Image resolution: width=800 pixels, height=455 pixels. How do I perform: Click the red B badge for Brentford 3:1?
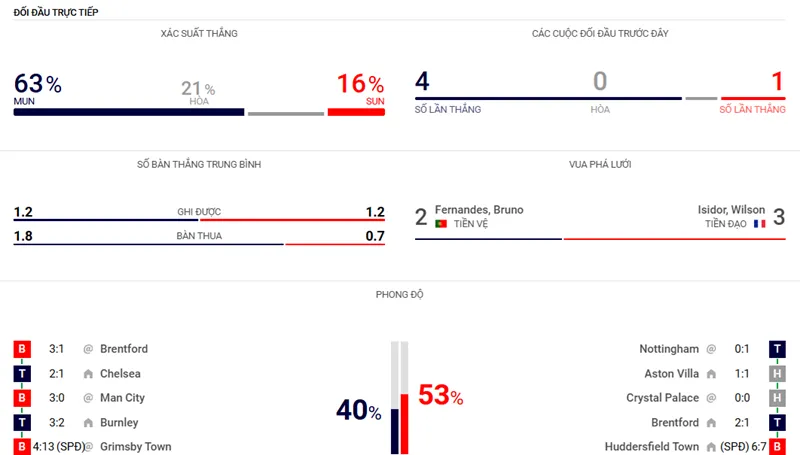[x=22, y=349]
